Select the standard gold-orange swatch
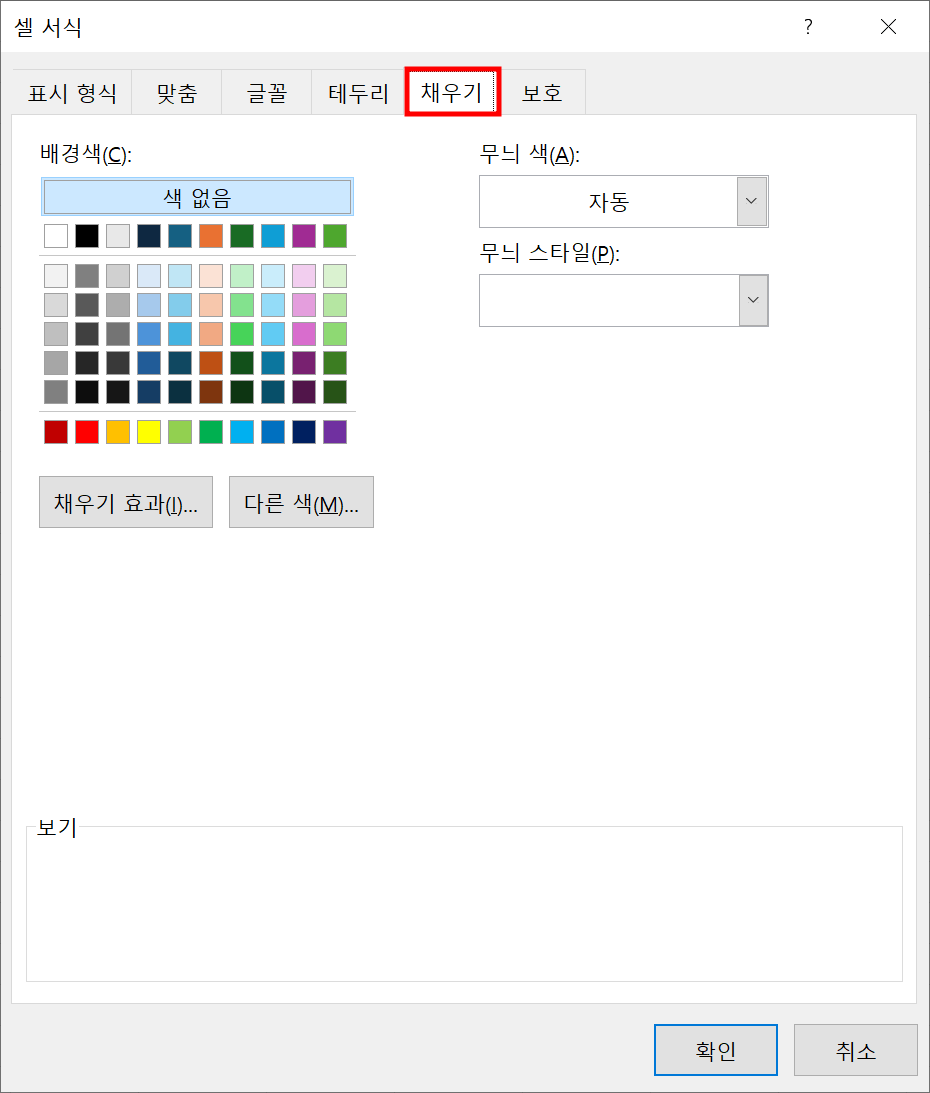The height and width of the screenshot is (1093, 930). (118, 432)
